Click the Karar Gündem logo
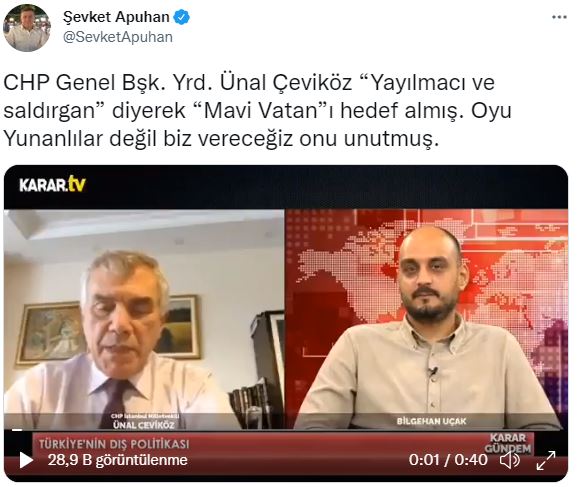579x487 pixels. 508,443
